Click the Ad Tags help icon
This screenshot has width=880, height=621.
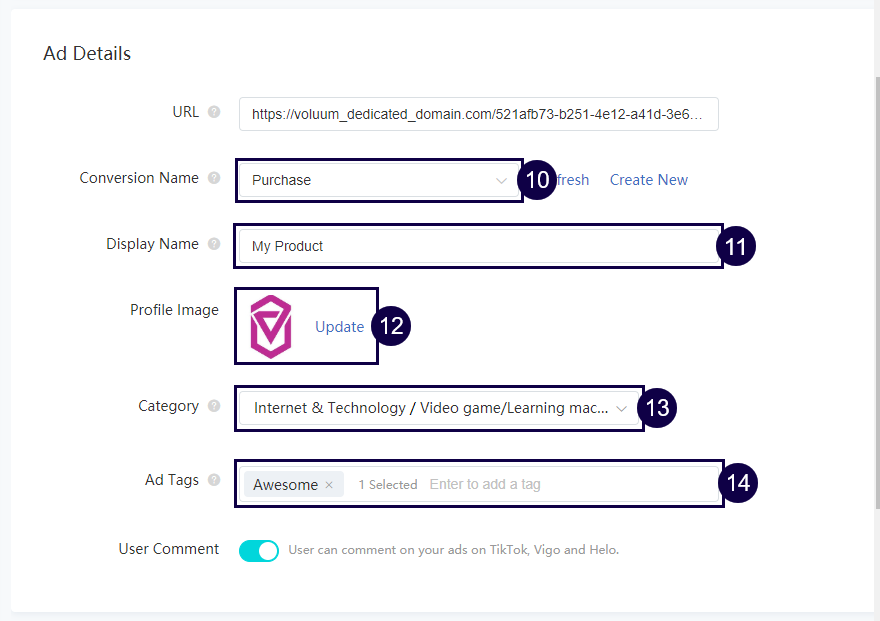coord(214,480)
